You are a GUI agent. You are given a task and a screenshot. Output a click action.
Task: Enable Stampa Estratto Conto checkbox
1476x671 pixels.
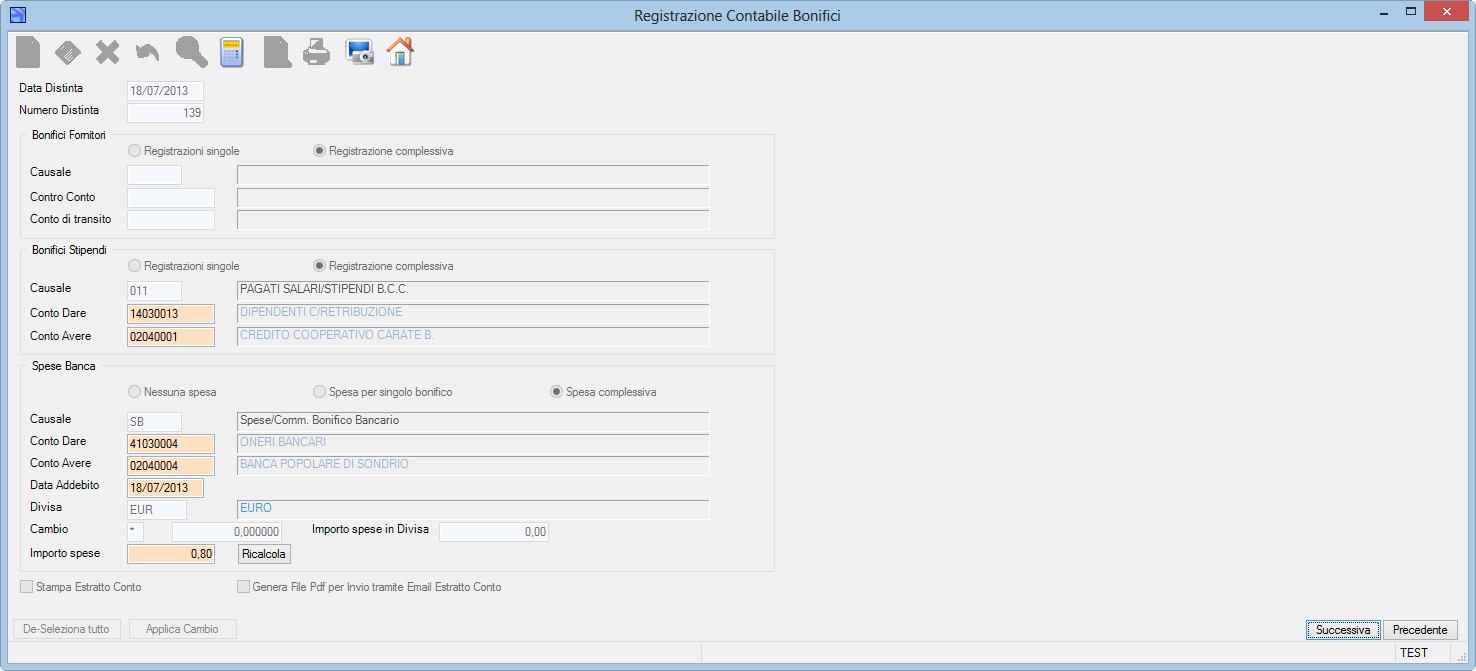81,587
